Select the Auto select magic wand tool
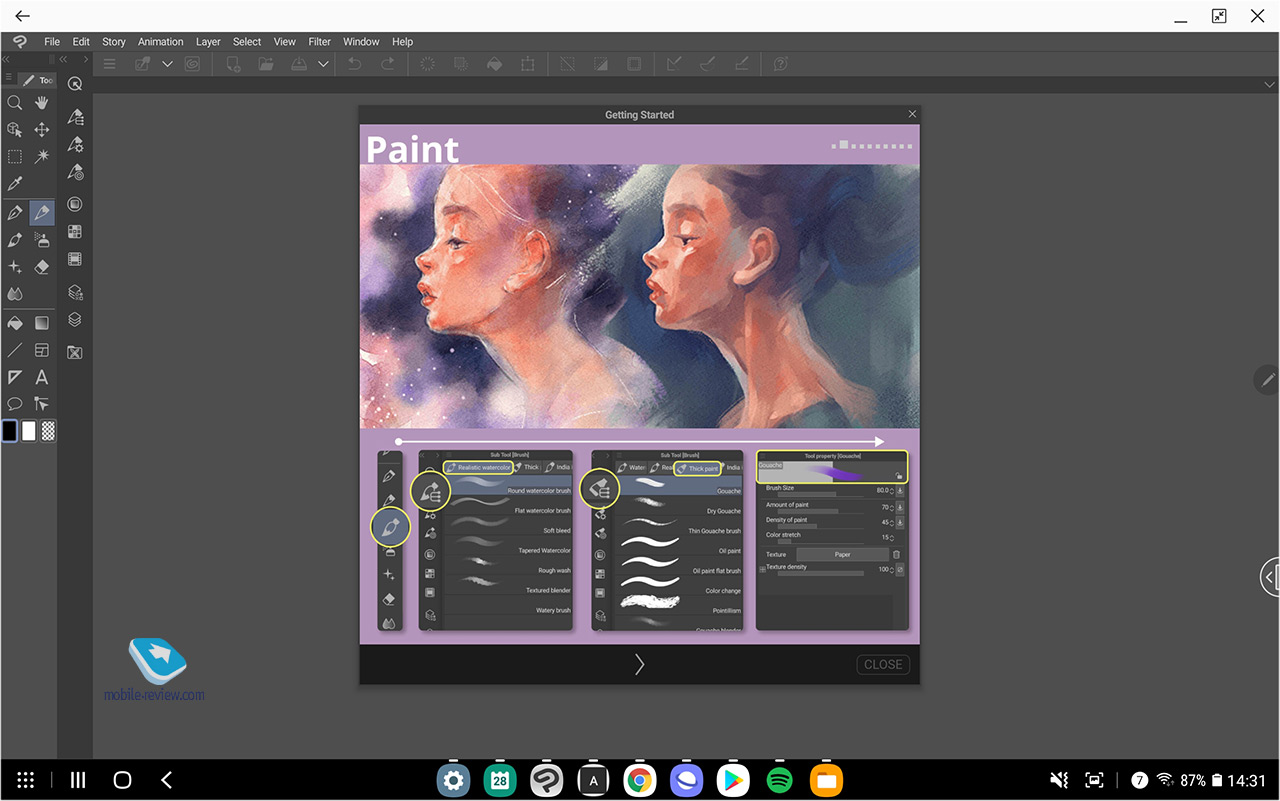 tap(42, 157)
